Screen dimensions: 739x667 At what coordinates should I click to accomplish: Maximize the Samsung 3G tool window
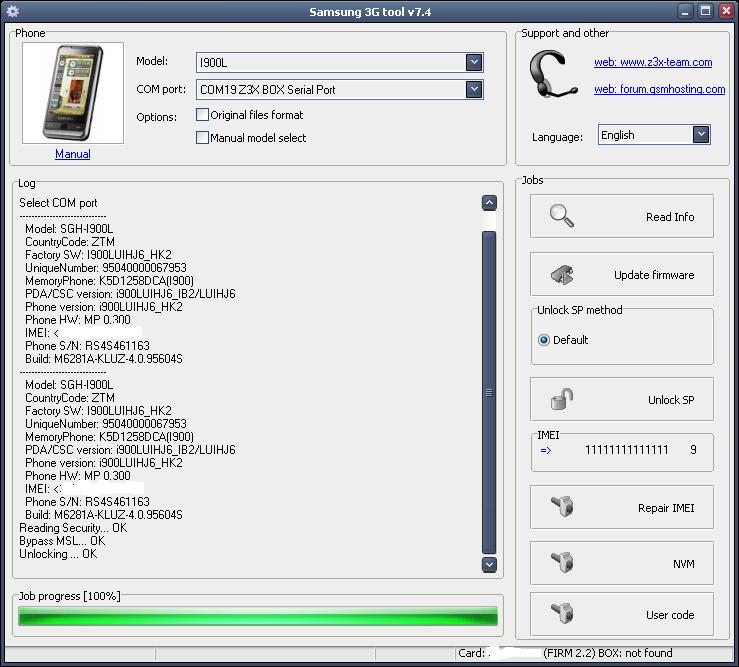706,11
